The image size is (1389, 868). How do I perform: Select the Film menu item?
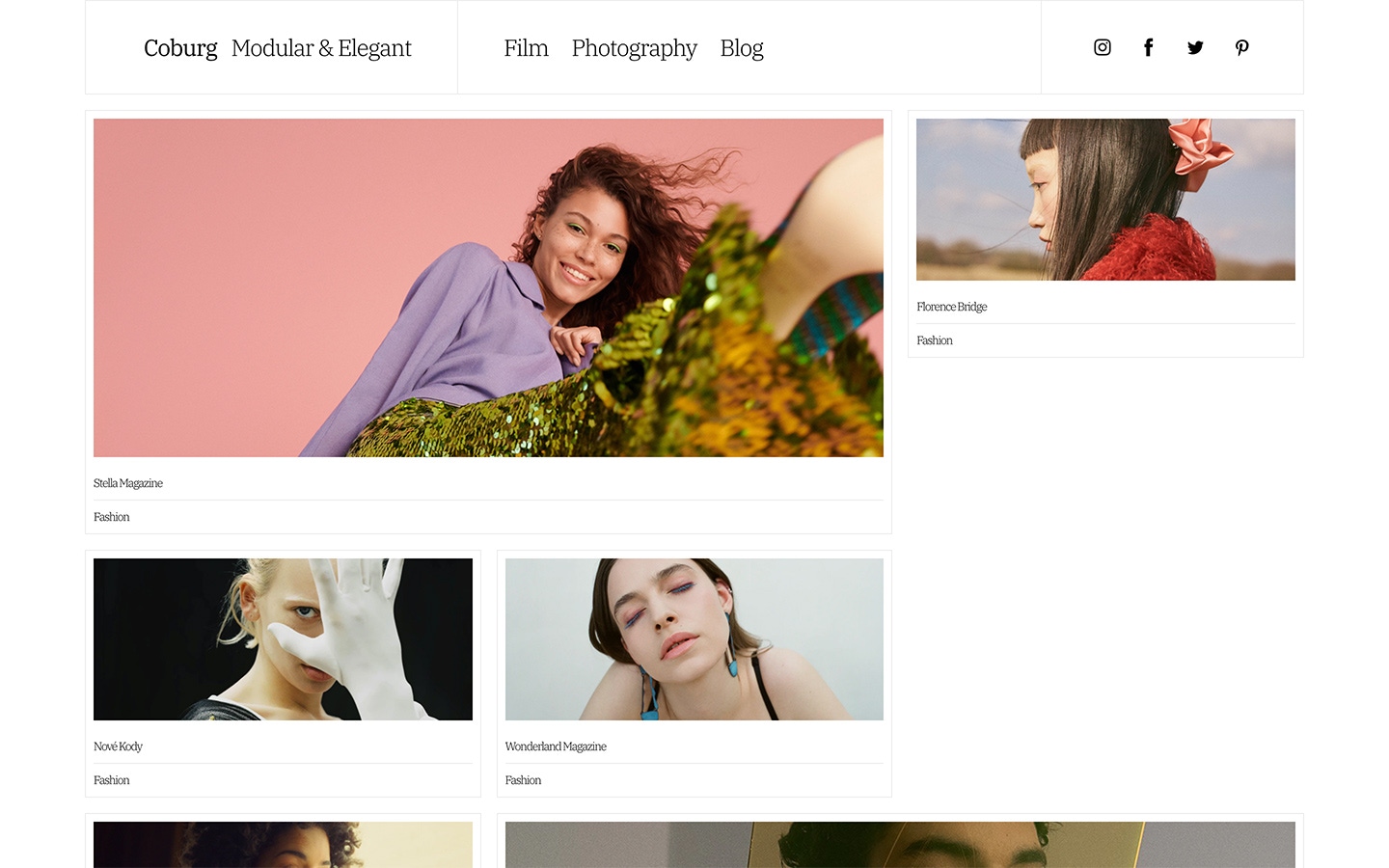526,47
